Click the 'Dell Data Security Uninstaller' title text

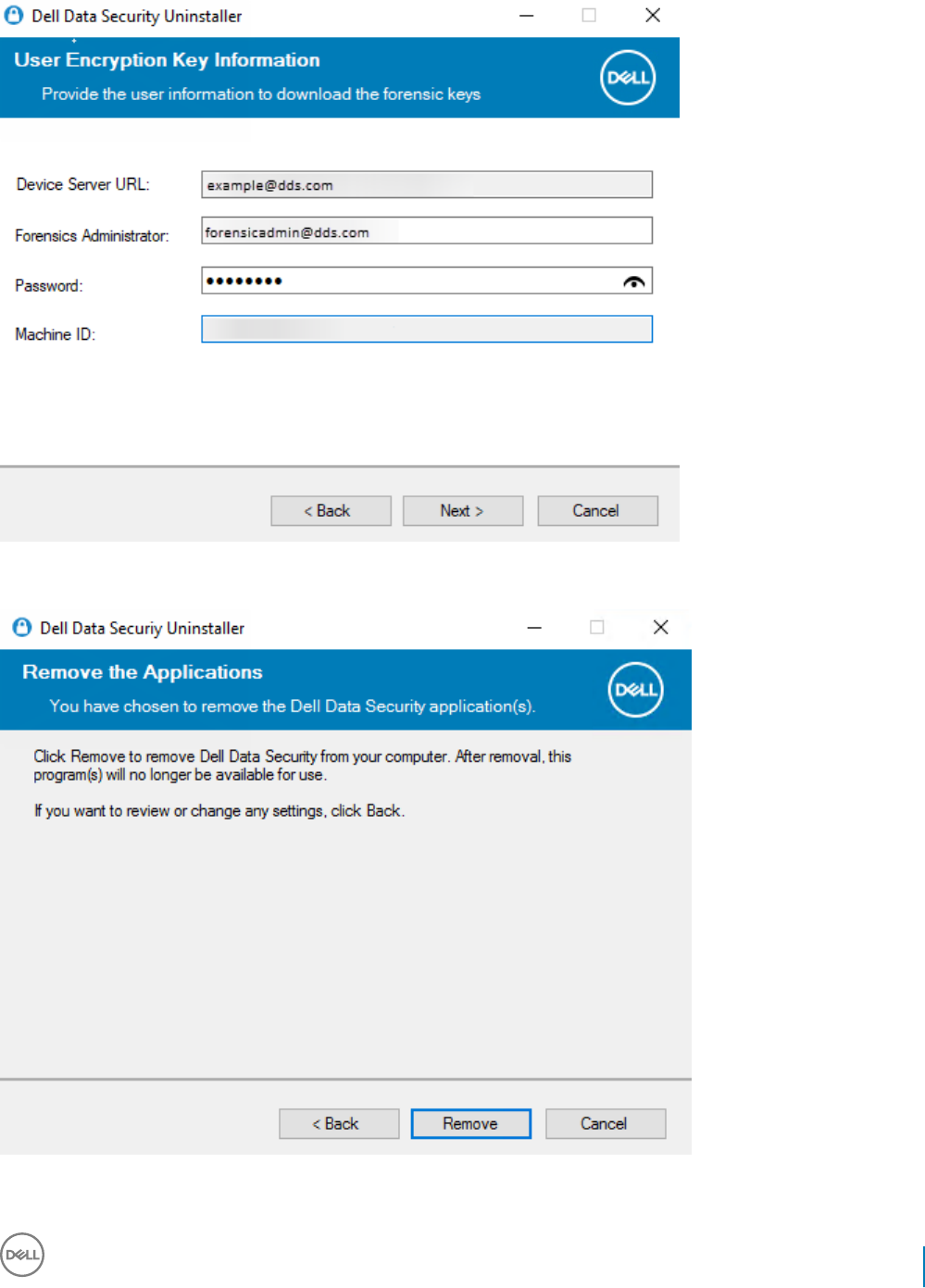[137, 16]
